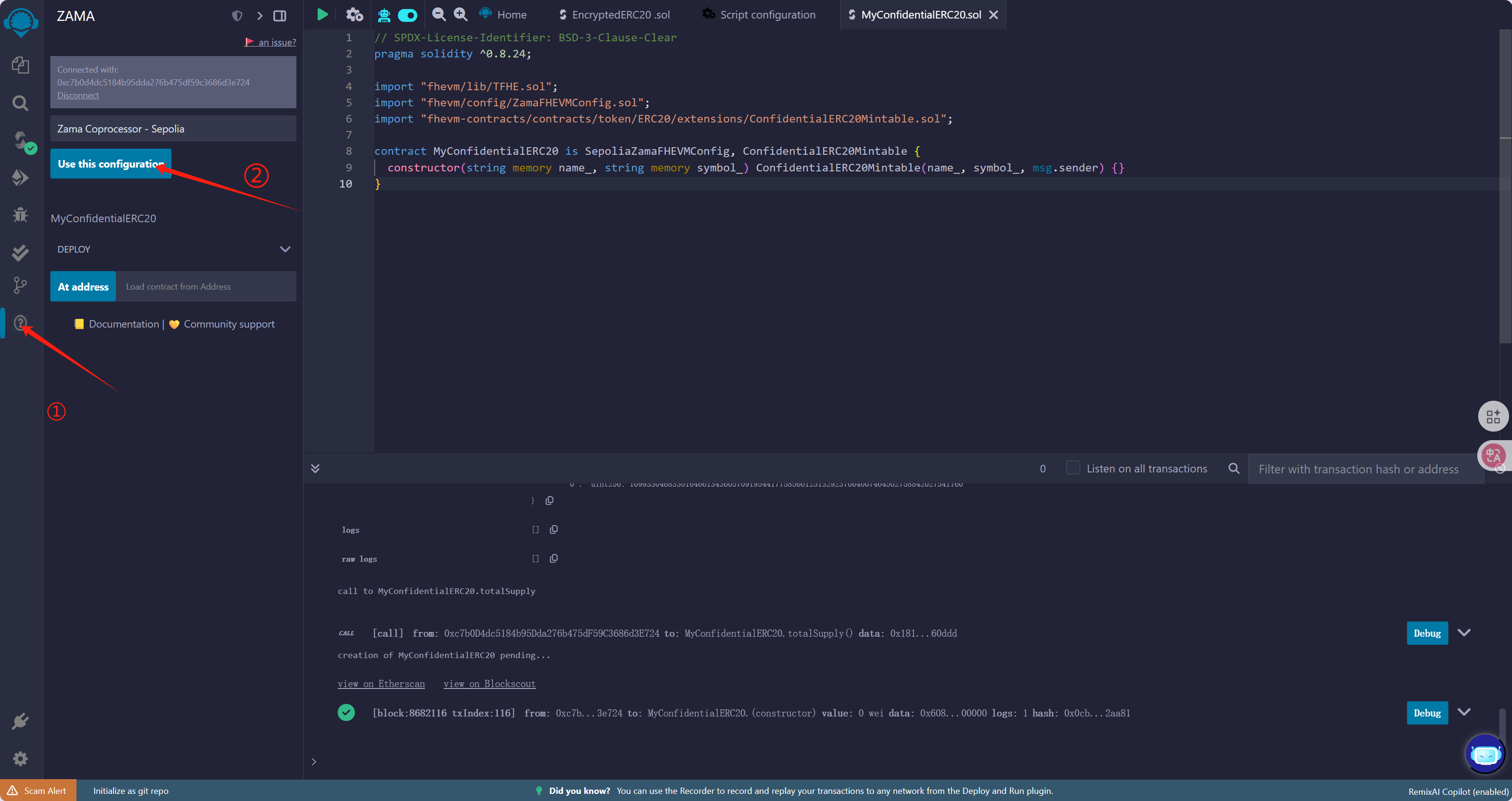Click Use this configuration button

coord(111,164)
